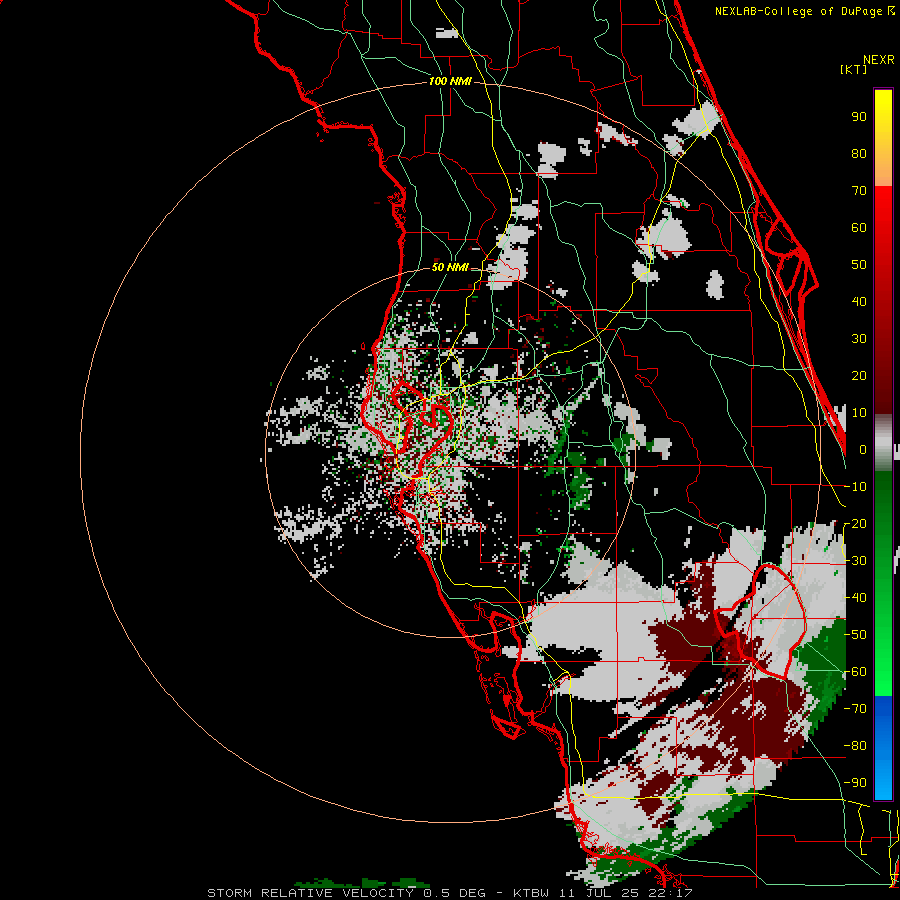Click the STORM RELATIVE VELOCITY caption text

click(x=311, y=893)
